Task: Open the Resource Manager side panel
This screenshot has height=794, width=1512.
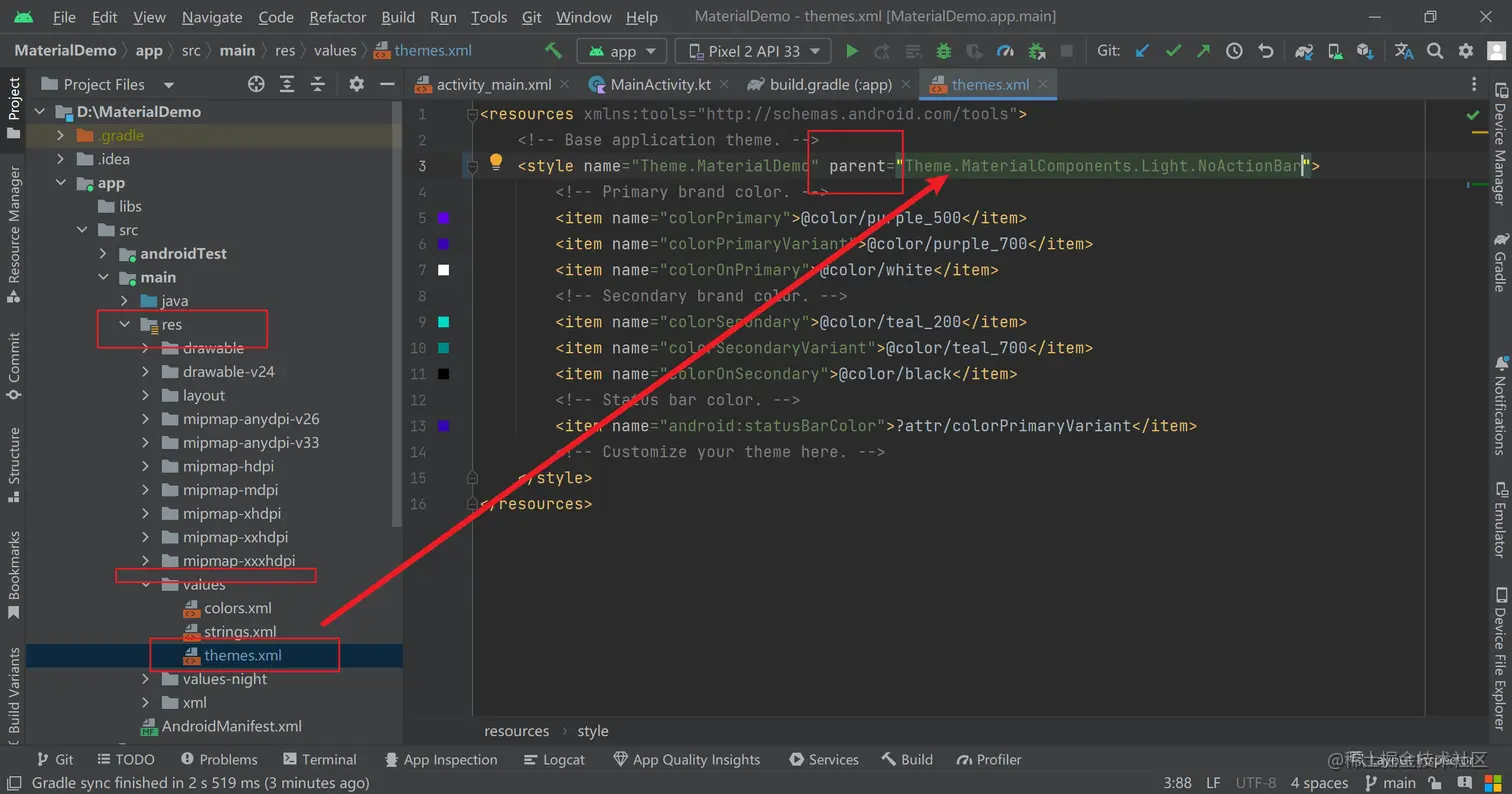Action: [x=14, y=237]
